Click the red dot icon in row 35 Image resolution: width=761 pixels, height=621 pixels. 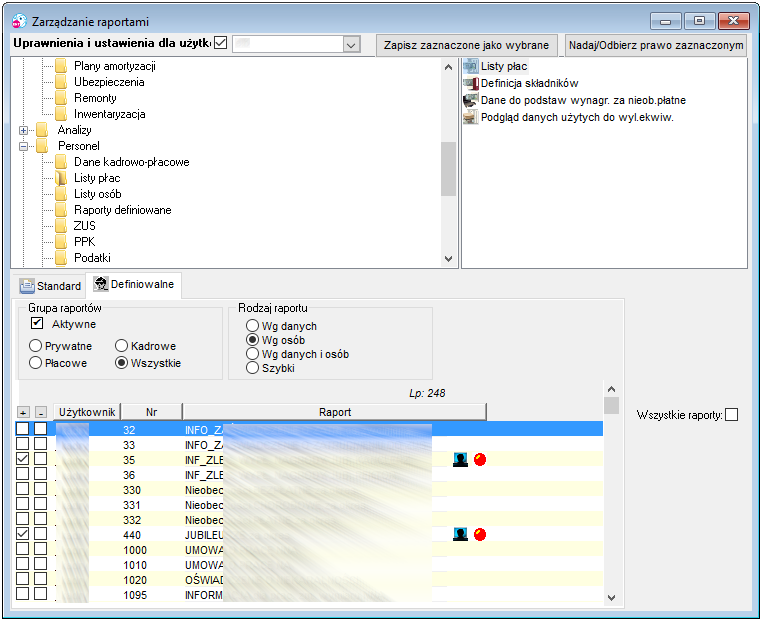click(x=480, y=459)
